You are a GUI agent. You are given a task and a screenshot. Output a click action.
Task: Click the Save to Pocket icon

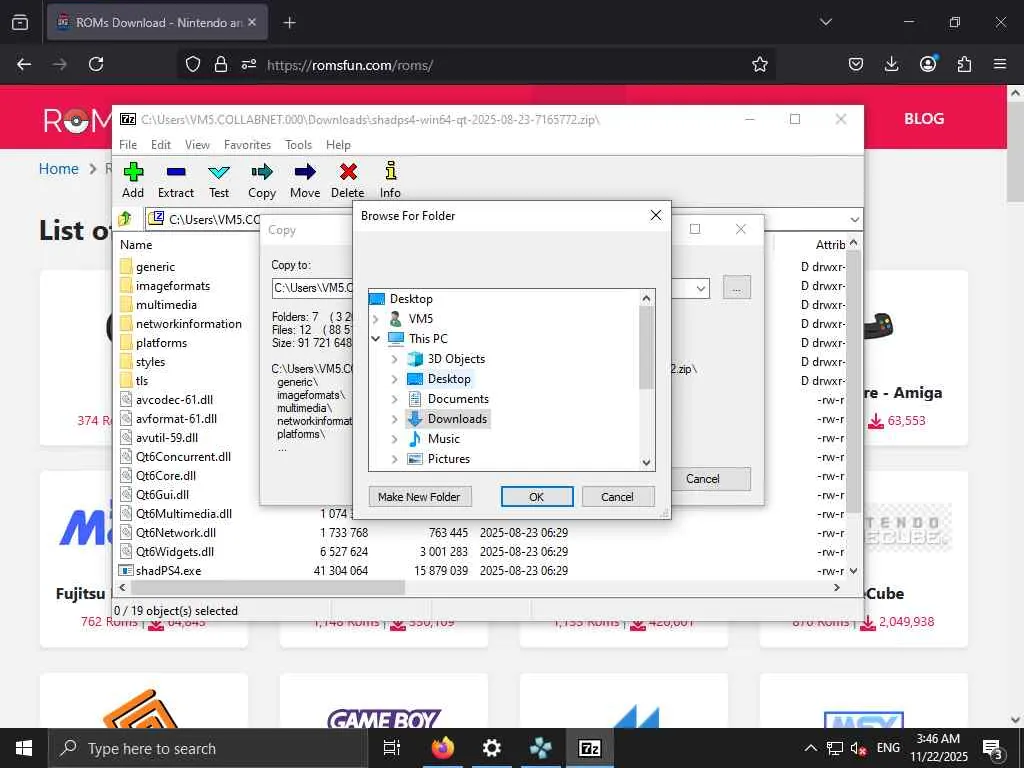856,64
